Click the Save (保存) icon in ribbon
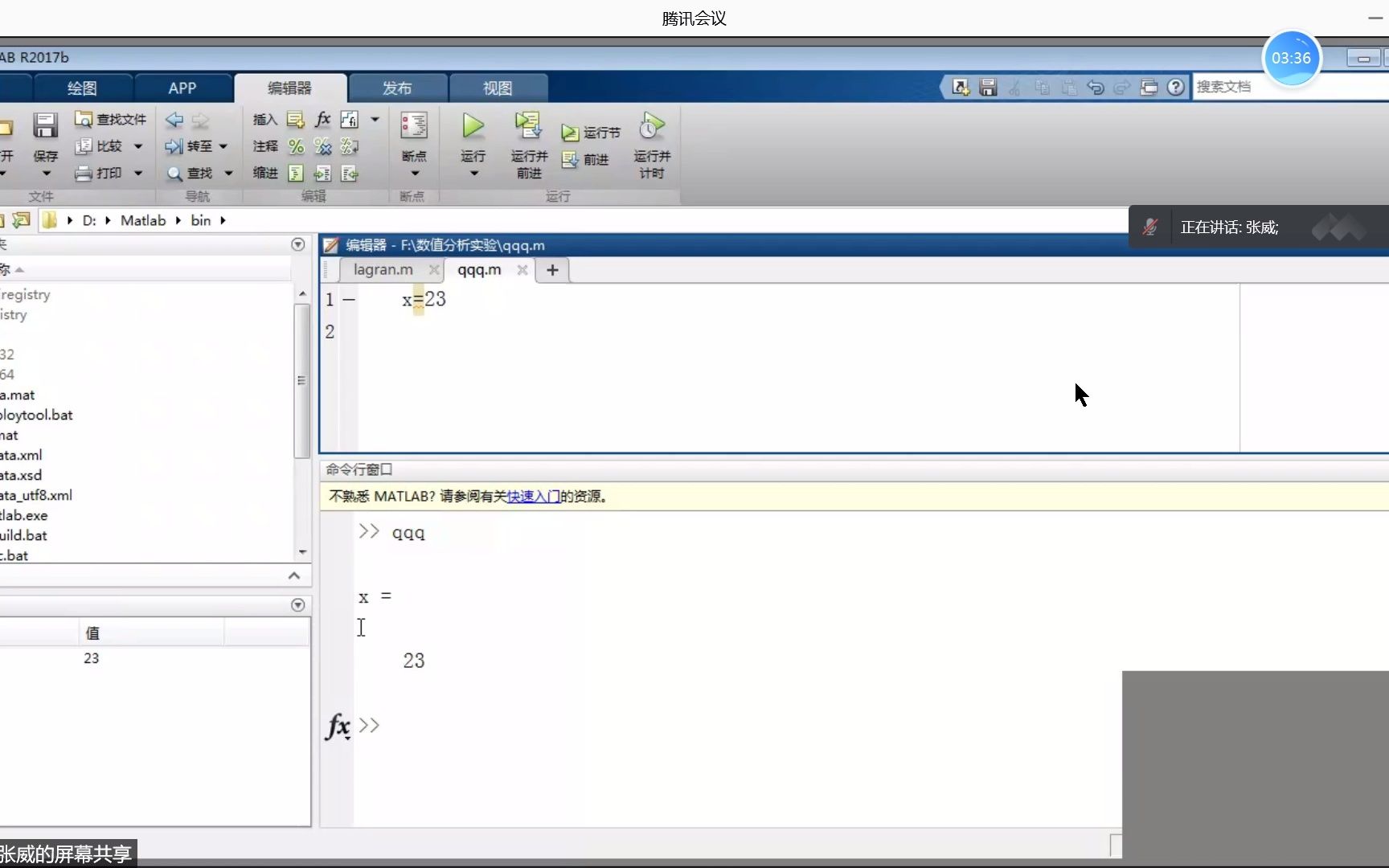This screenshot has width=1389, height=868. [x=45, y=126]
